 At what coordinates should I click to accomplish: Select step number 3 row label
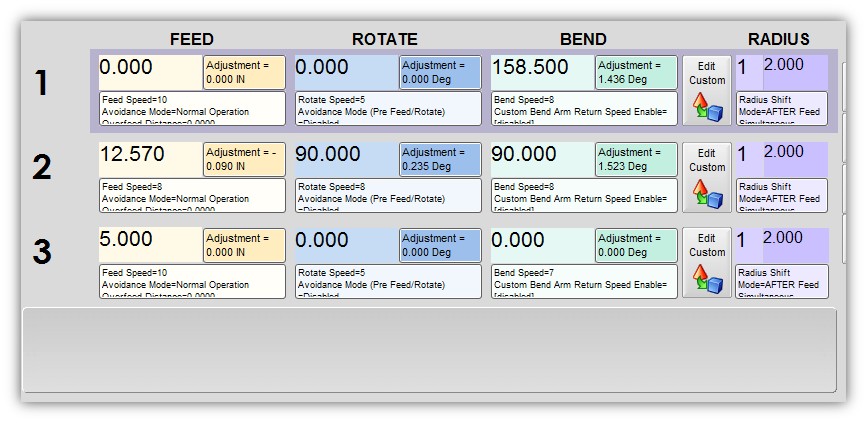coord(42,252)
